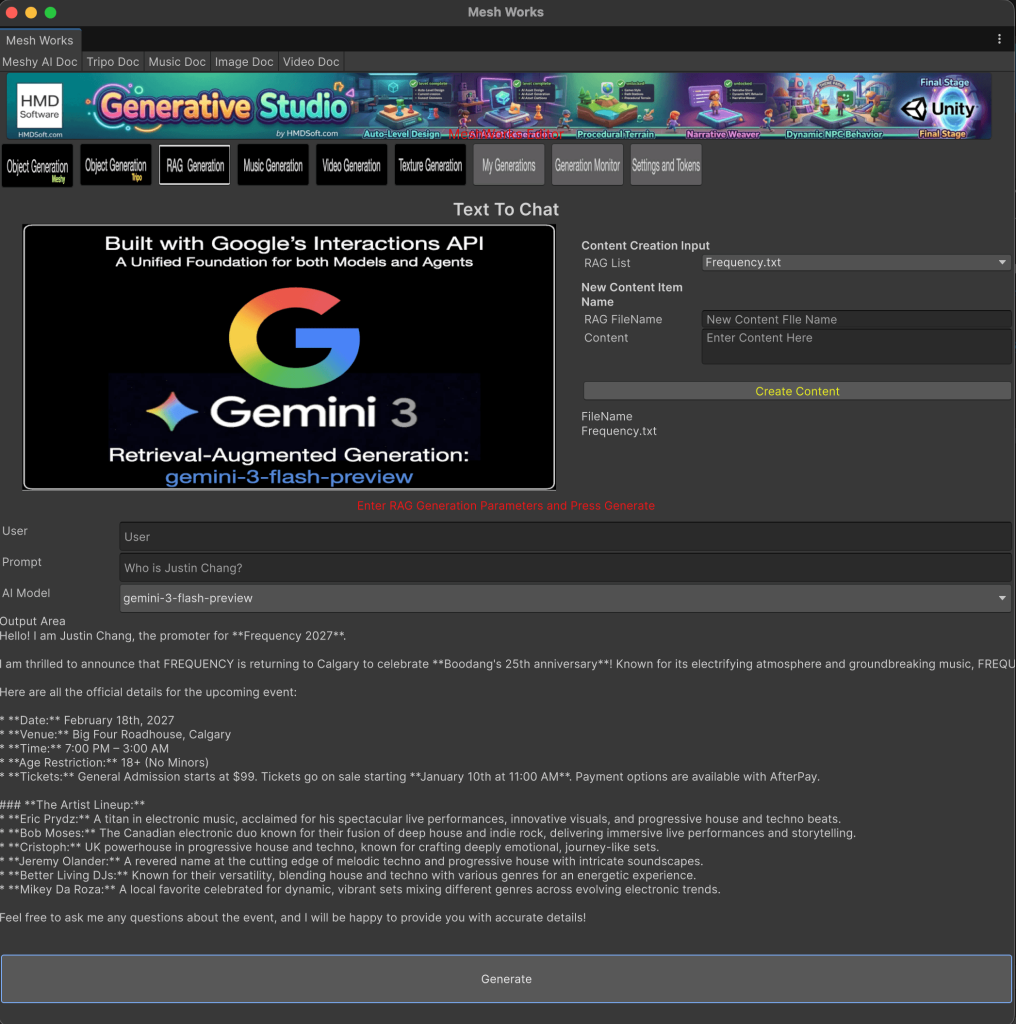
Task: Click the Mikey Da Roza lineup line
Action: tap(360, 889)
